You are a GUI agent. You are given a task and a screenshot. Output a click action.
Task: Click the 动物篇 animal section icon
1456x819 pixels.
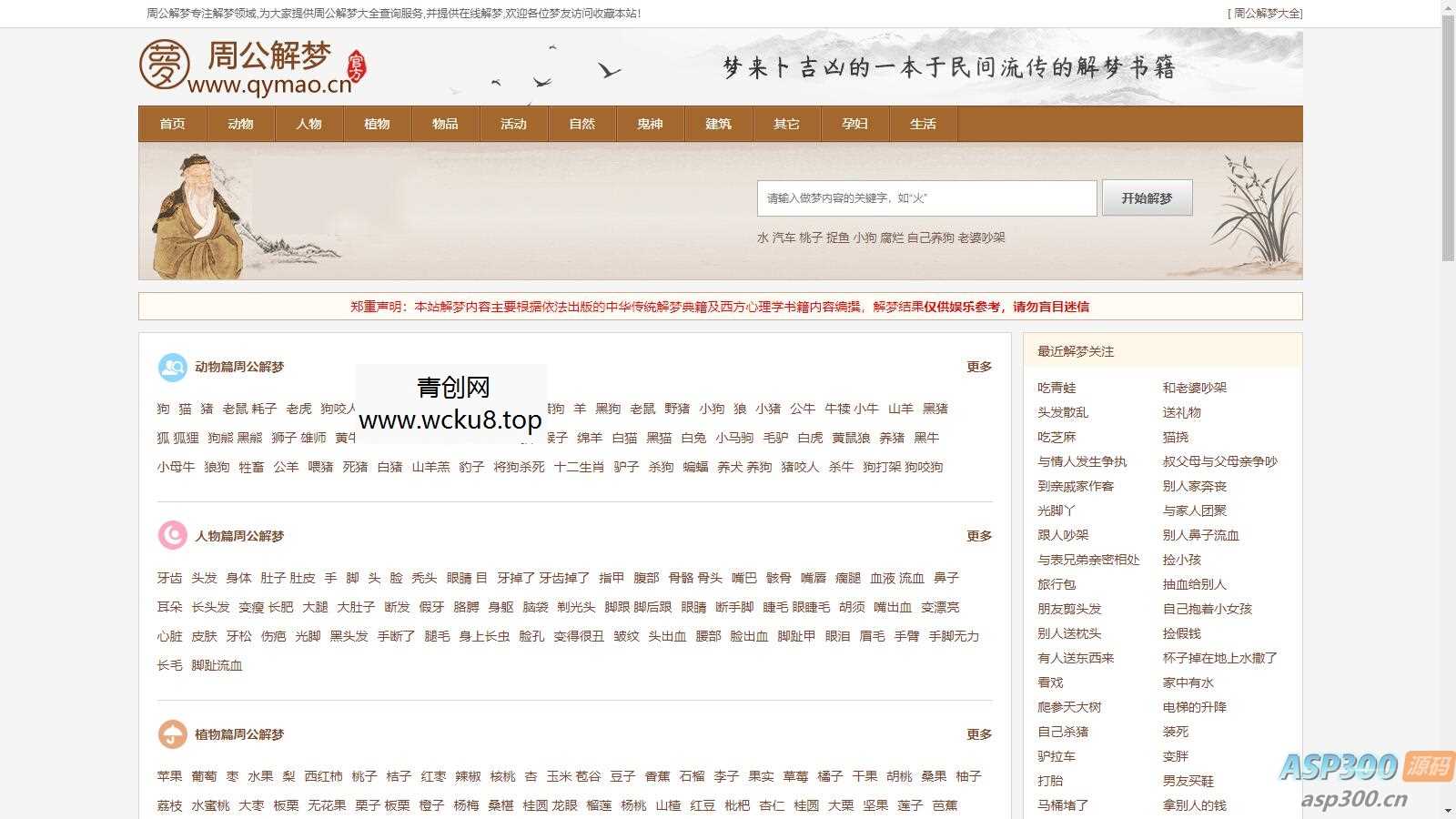tap(172, 368)
